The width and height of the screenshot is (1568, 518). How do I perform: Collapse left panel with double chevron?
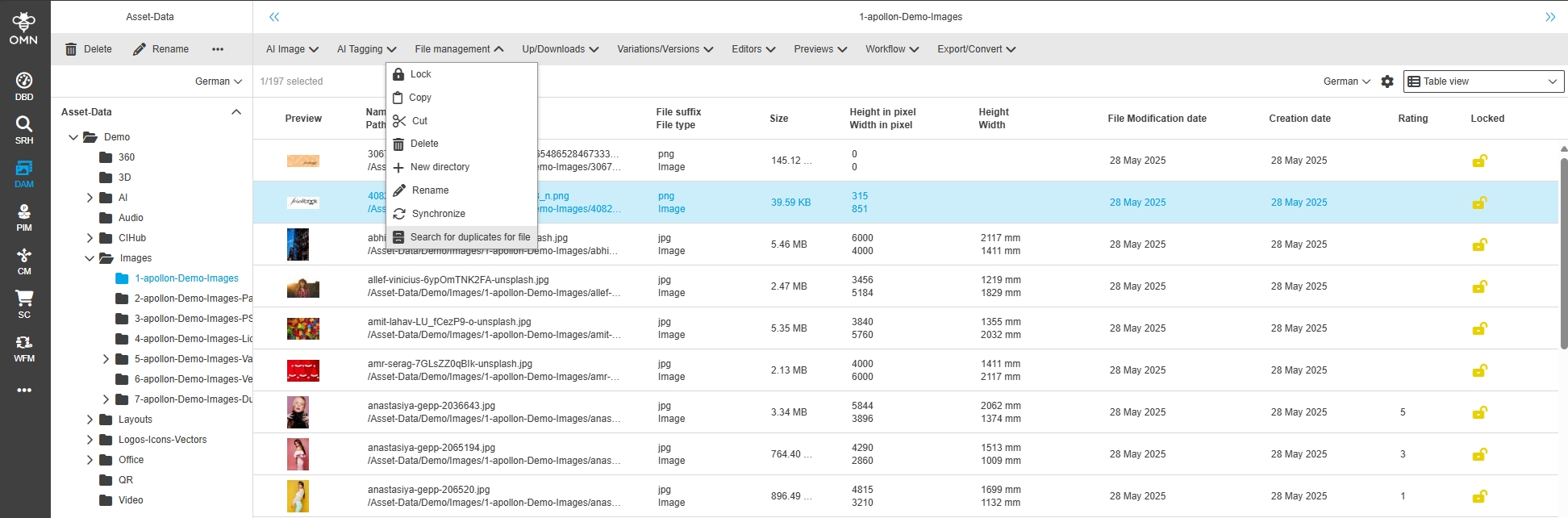coord(274,17)
